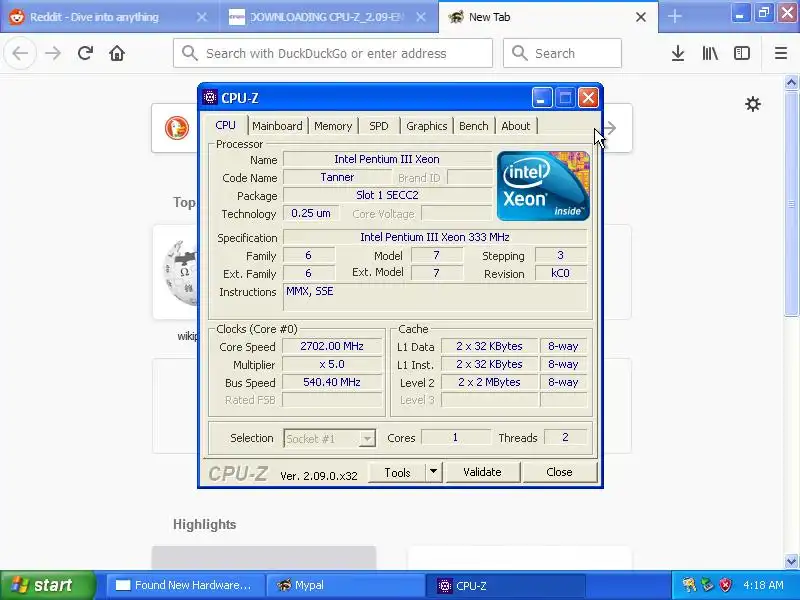Open the Mainboard tab in CPU-Z
This screenshot has height=600, width=800.
(277, 126)
